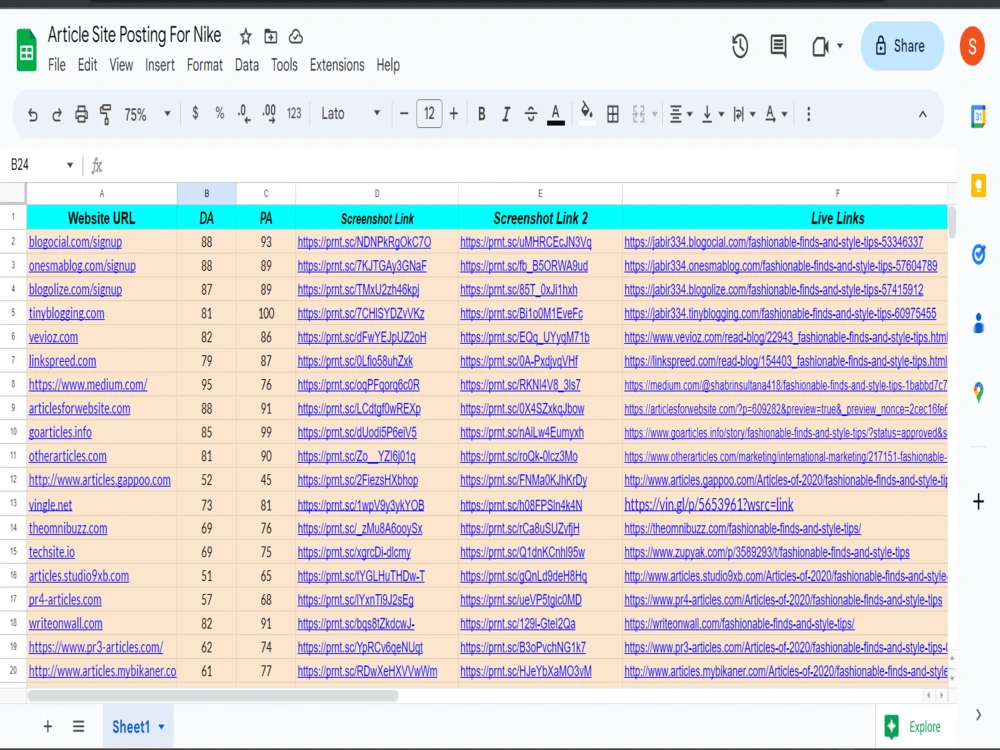
Task: Open Calendar in the side panel
Action: (x=978, y=116)
